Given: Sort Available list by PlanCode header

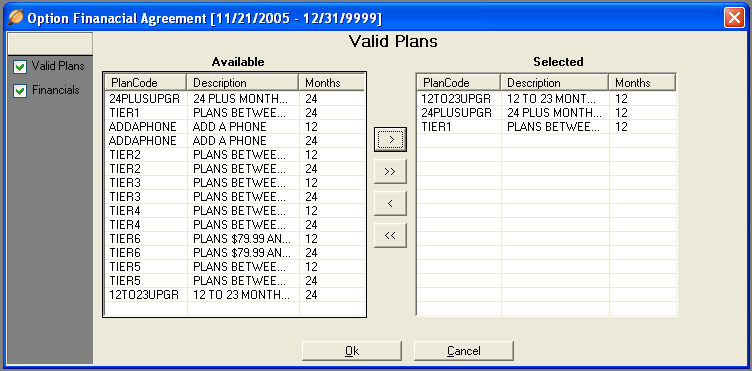Looking at the screenshot, I should point(145,82).
